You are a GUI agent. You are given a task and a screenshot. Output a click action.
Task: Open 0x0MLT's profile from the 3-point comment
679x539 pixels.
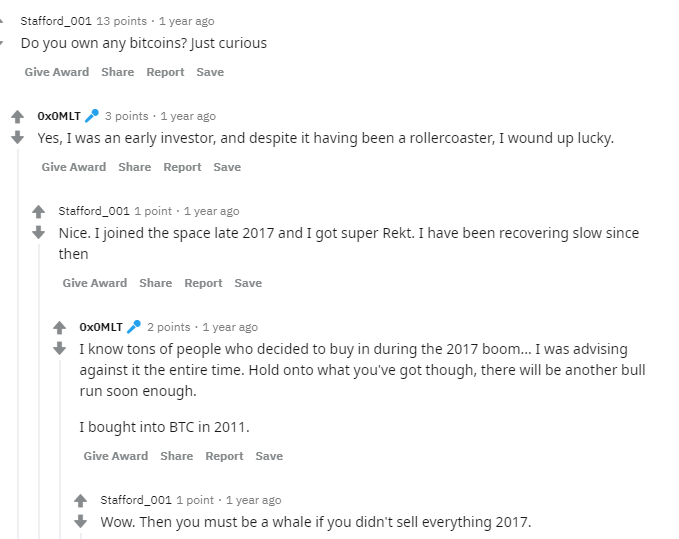click(59, 116)
